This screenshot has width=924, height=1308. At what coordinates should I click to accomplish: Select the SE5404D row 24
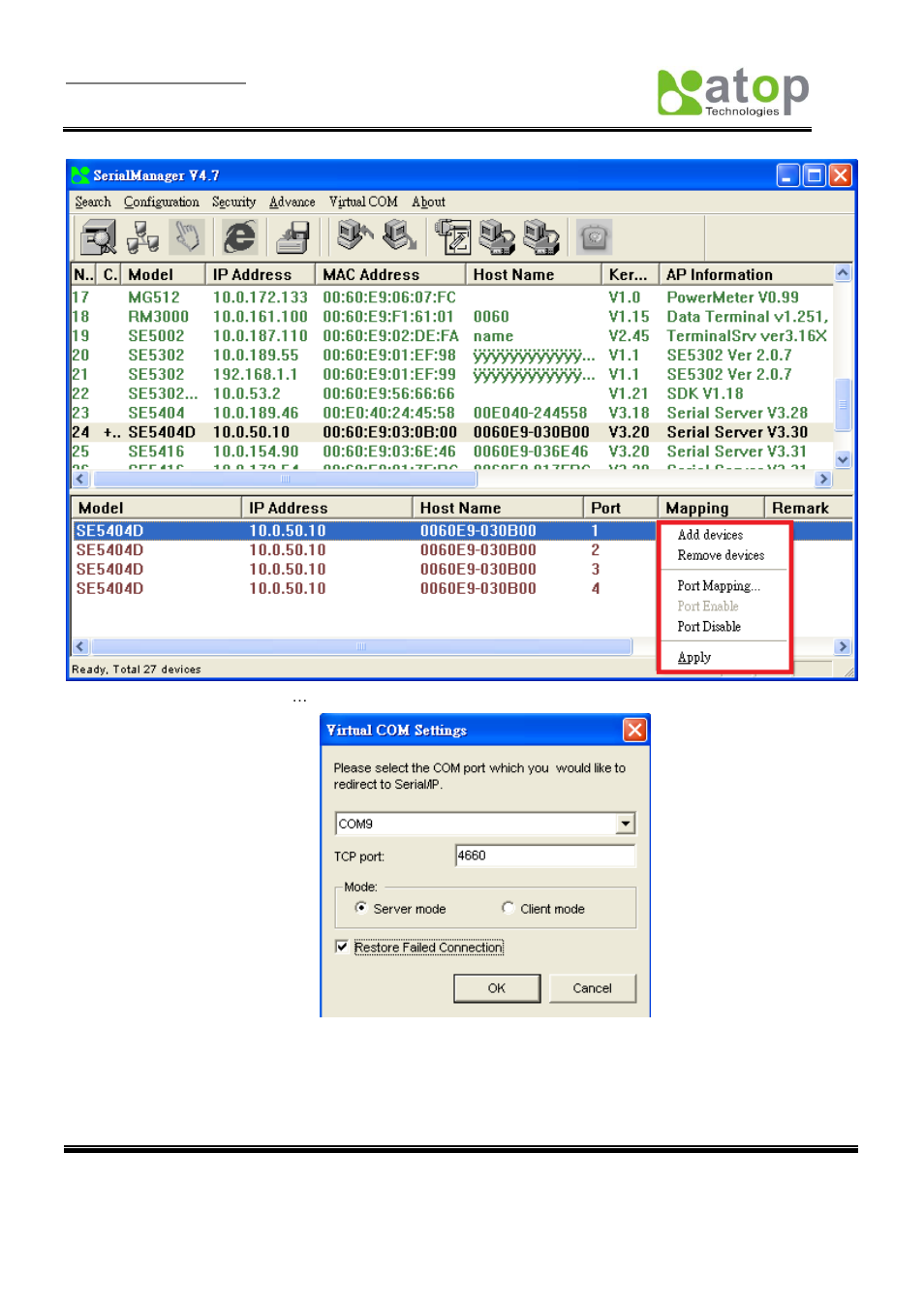coord(451,432)
